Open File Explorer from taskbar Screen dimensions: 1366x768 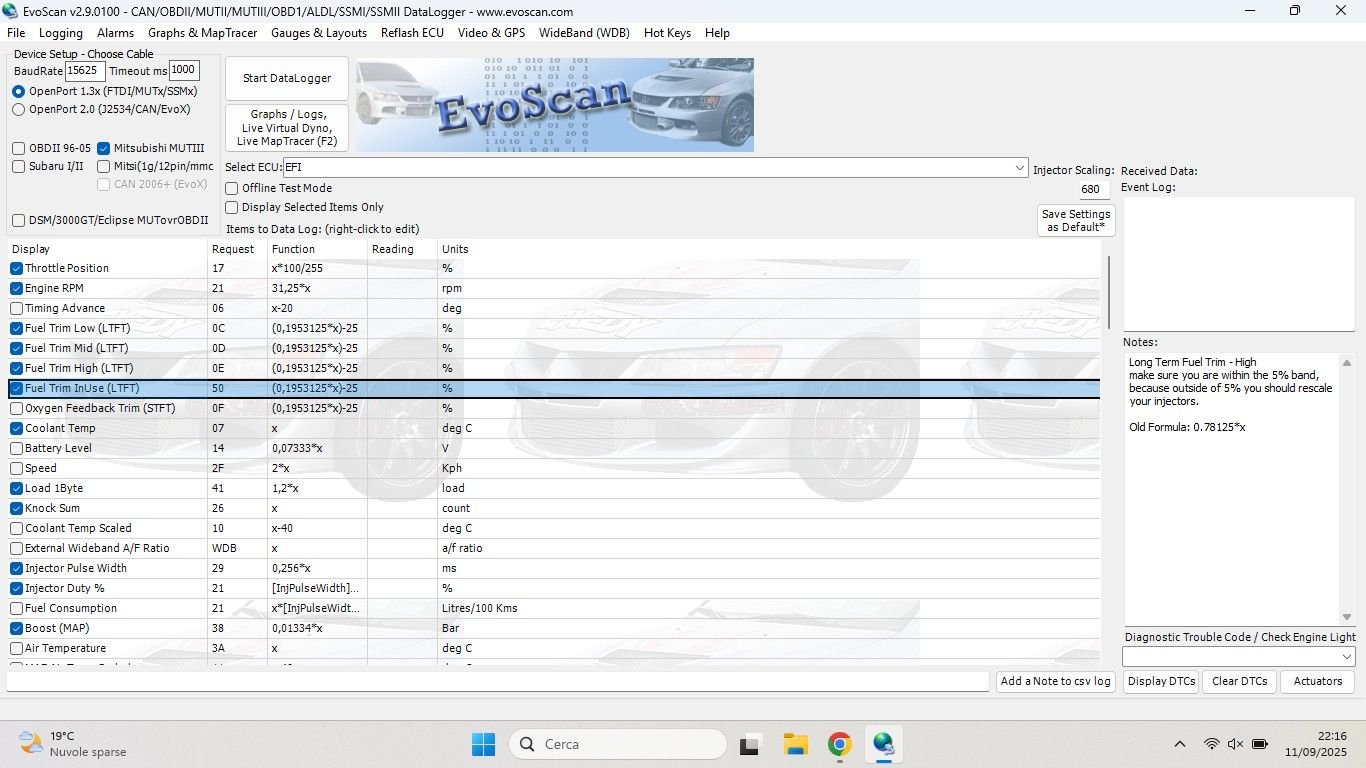tap(795, 744)
